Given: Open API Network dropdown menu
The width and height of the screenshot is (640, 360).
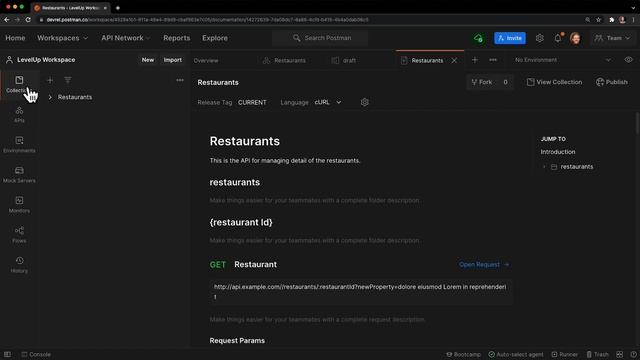Looking at the screenshot, I should 126,38.
